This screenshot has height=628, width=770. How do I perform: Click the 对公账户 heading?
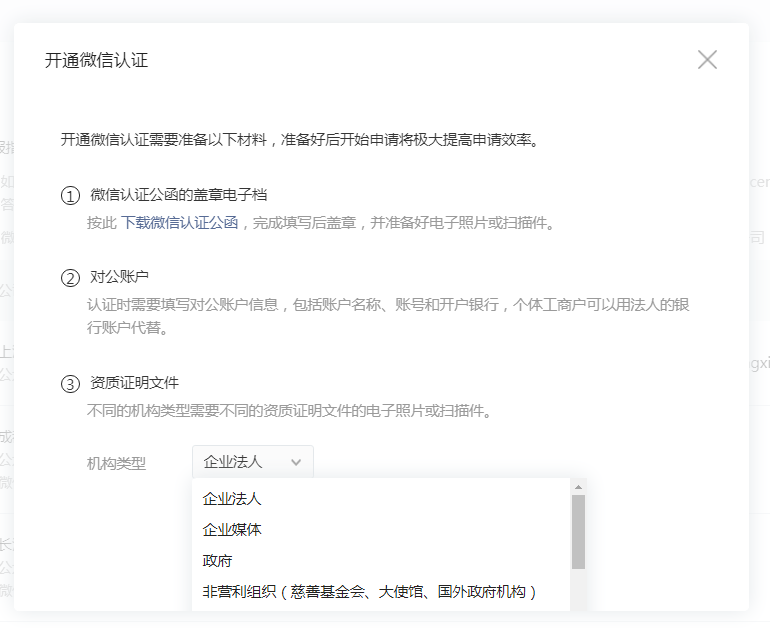119,277
